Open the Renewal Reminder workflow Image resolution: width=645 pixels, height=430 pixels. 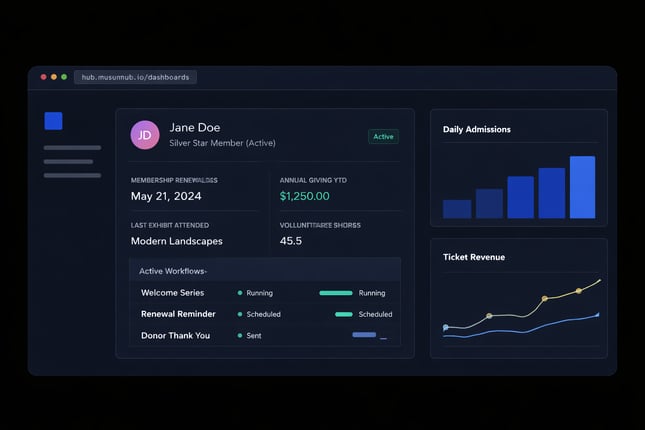[178, 314]
